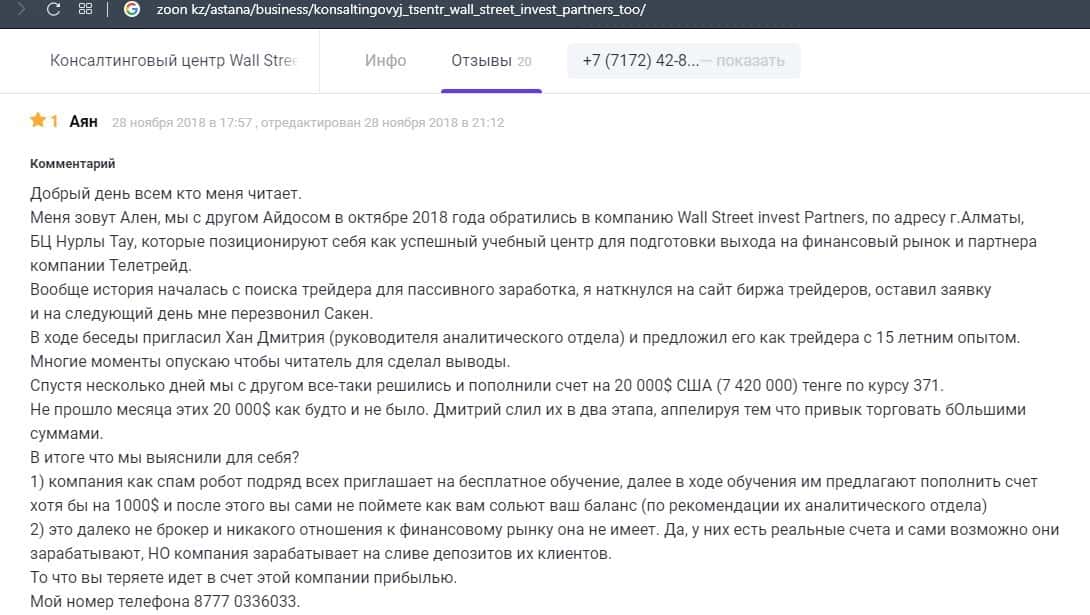Open the browser tab grid icon

[86, 9]
